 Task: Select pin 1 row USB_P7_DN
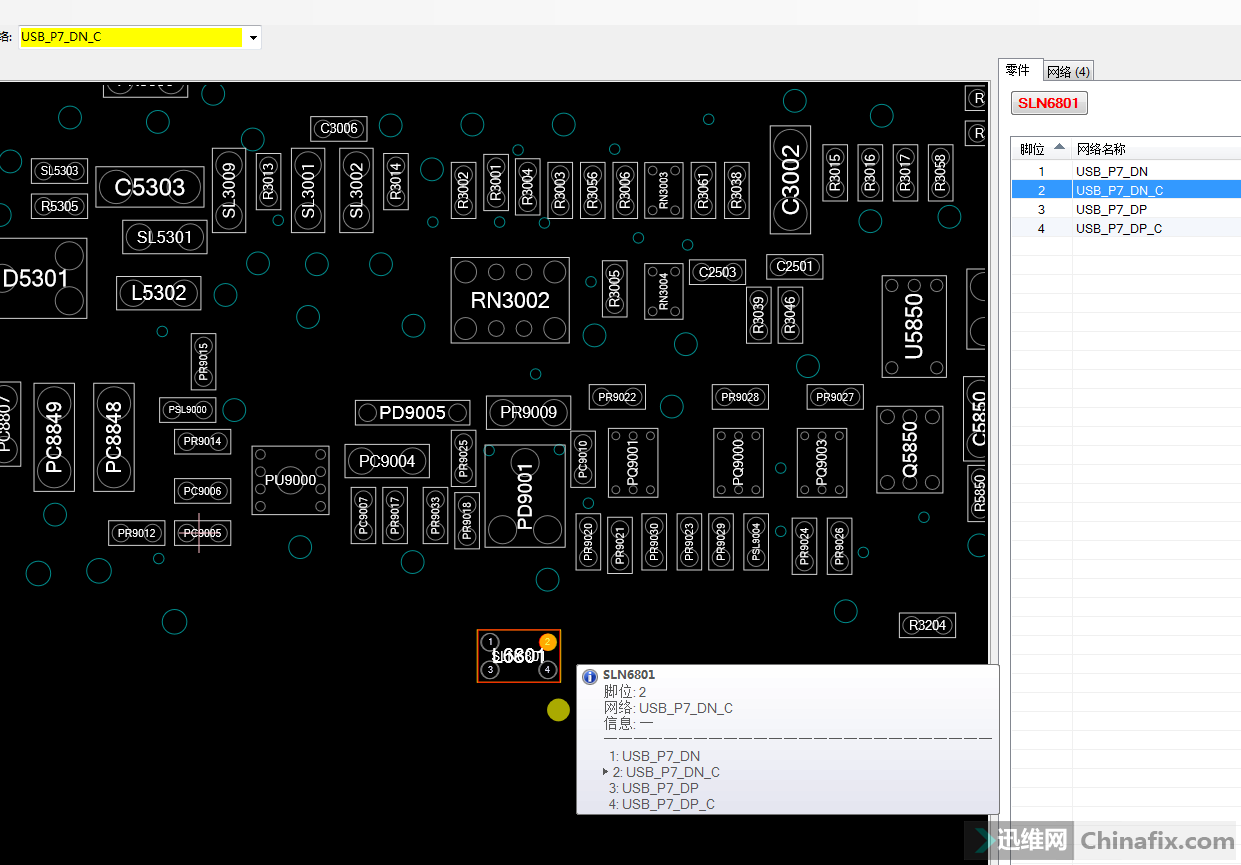click(1111, 171)
